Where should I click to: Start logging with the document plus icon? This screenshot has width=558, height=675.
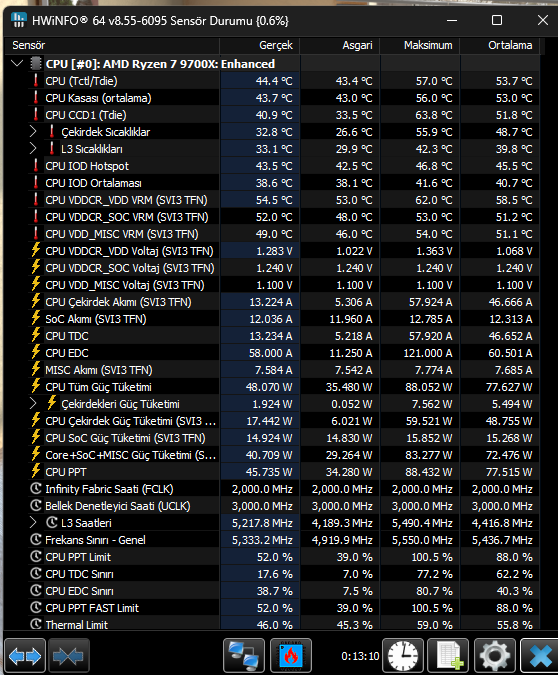pos(450,656)
